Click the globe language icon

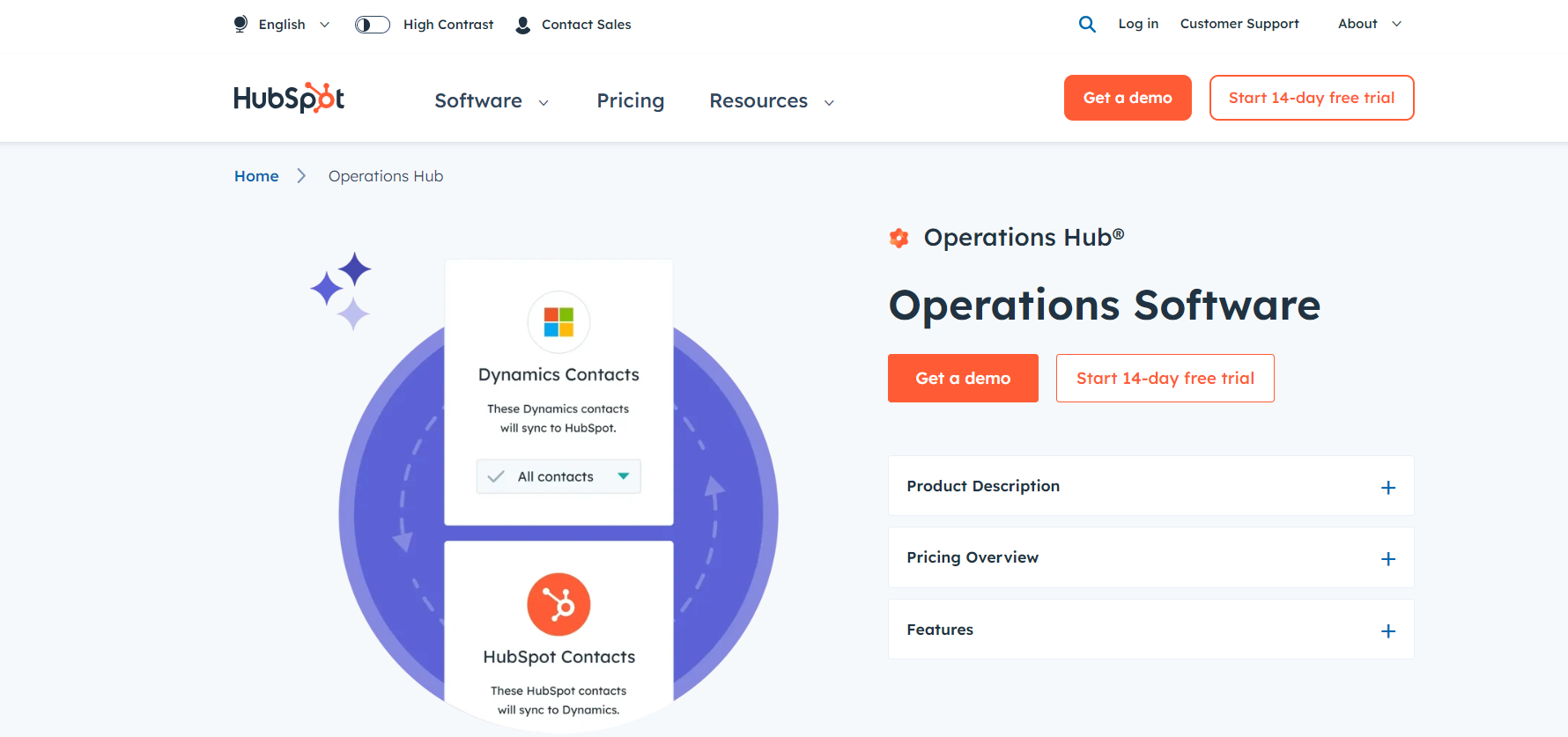tap(240, 24)
